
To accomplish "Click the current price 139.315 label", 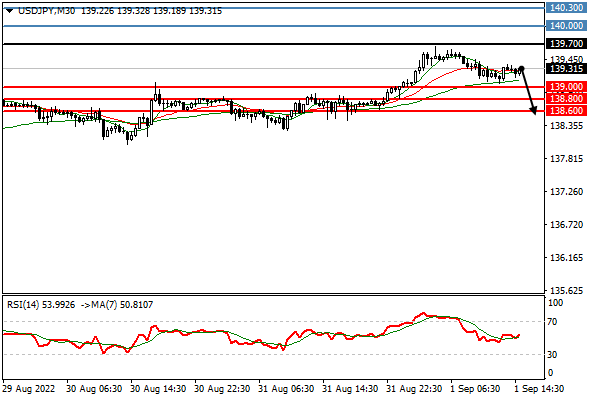I will pos(566,68).
